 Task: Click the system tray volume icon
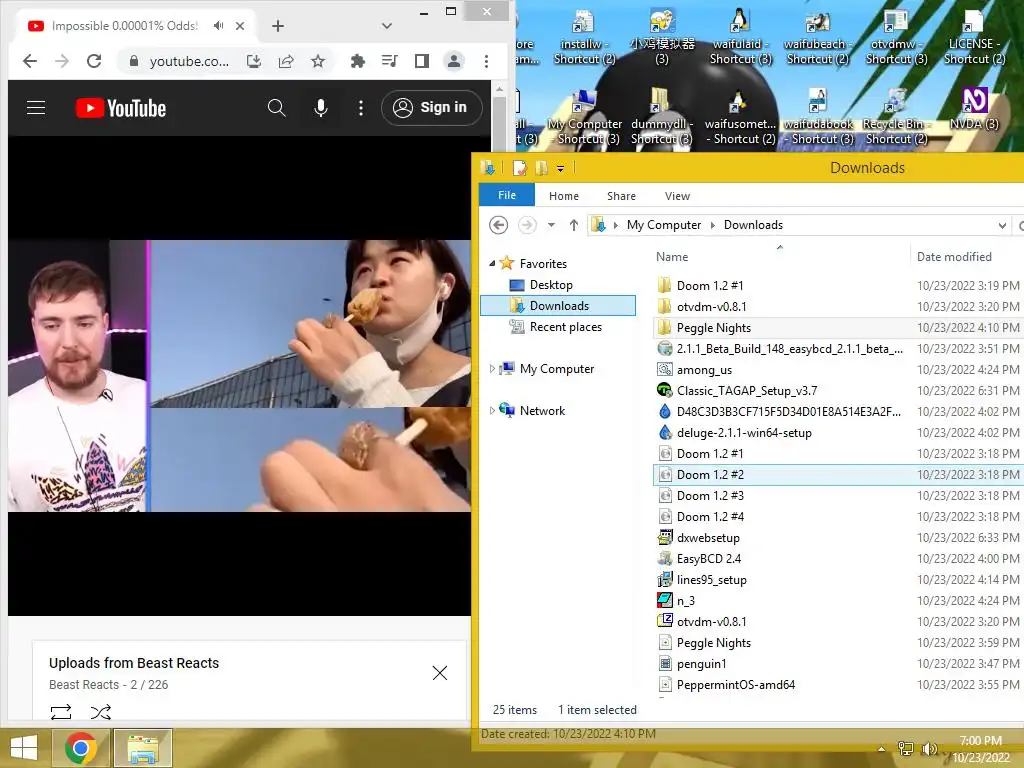928,748
